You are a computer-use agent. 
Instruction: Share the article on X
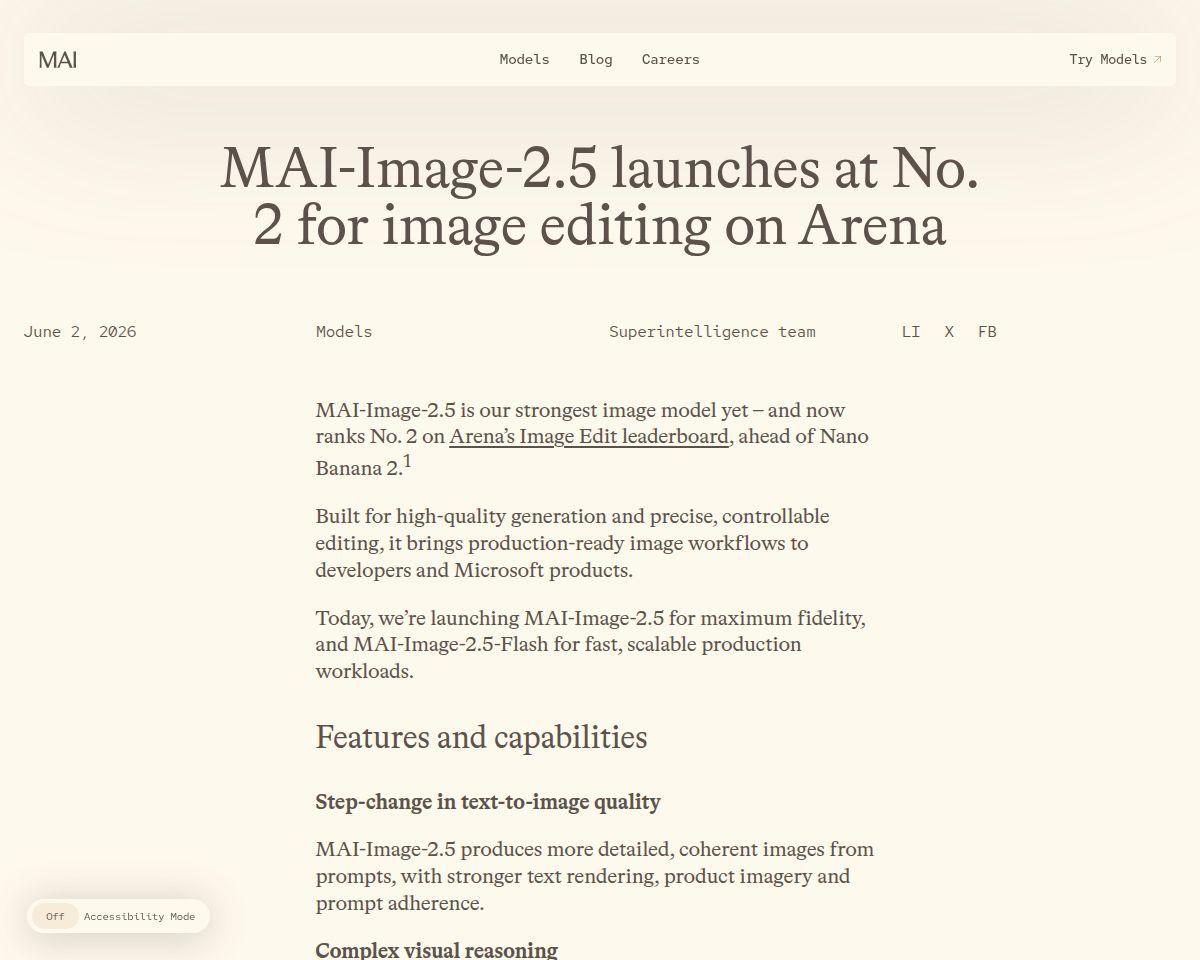click(x=949, y=331)
